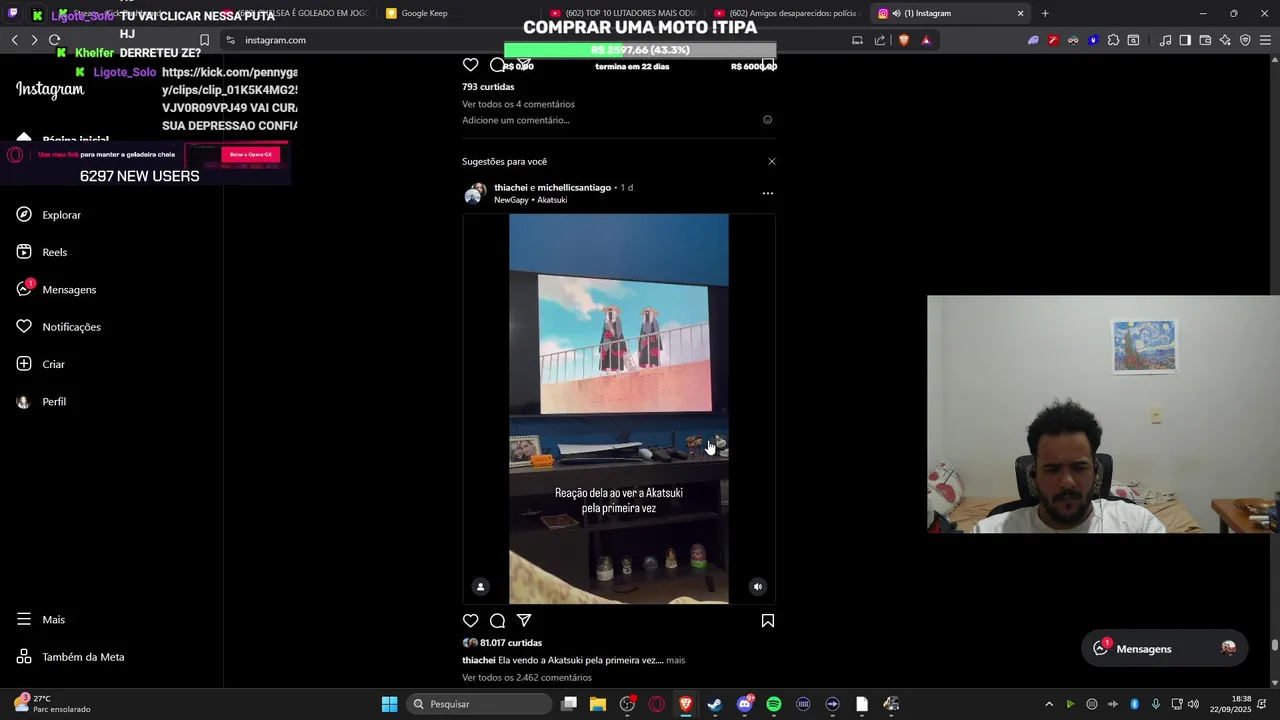Open Brave Rewards triangle icon

[x=926, y=40]
